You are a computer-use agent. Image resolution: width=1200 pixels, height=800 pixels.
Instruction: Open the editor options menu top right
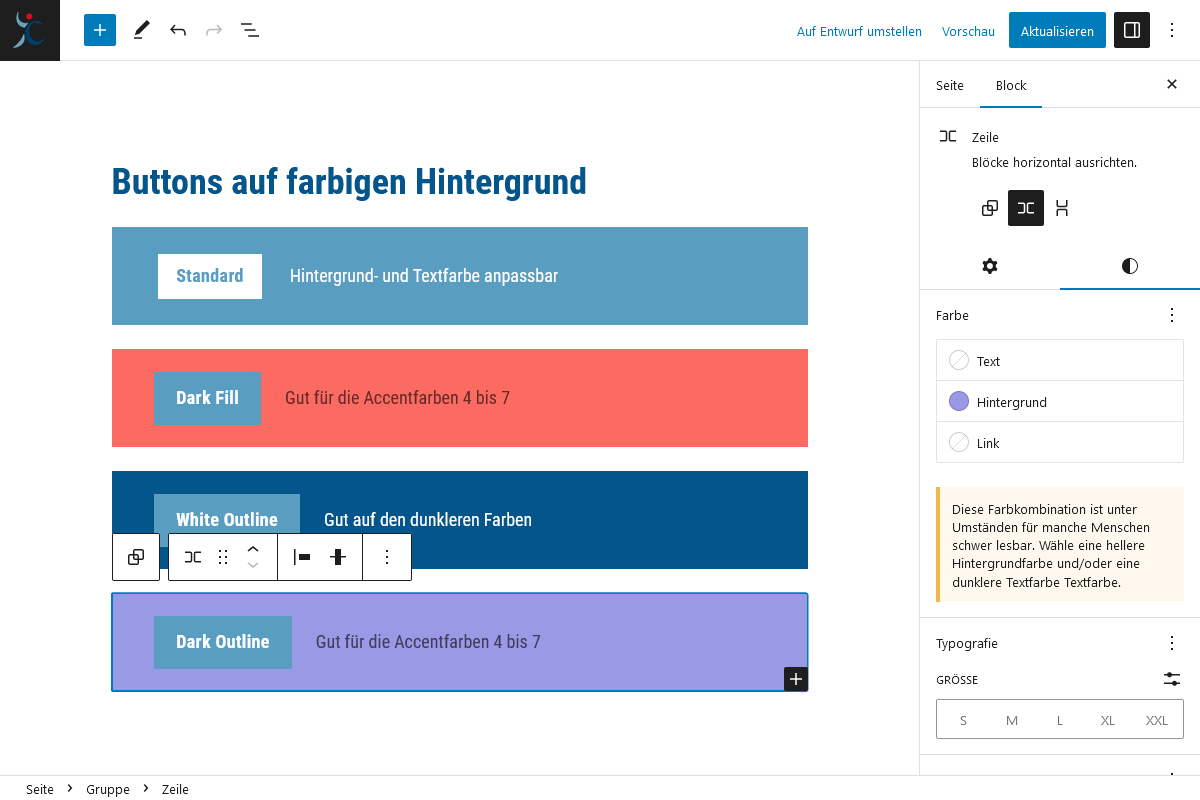tap(1171, 30)
